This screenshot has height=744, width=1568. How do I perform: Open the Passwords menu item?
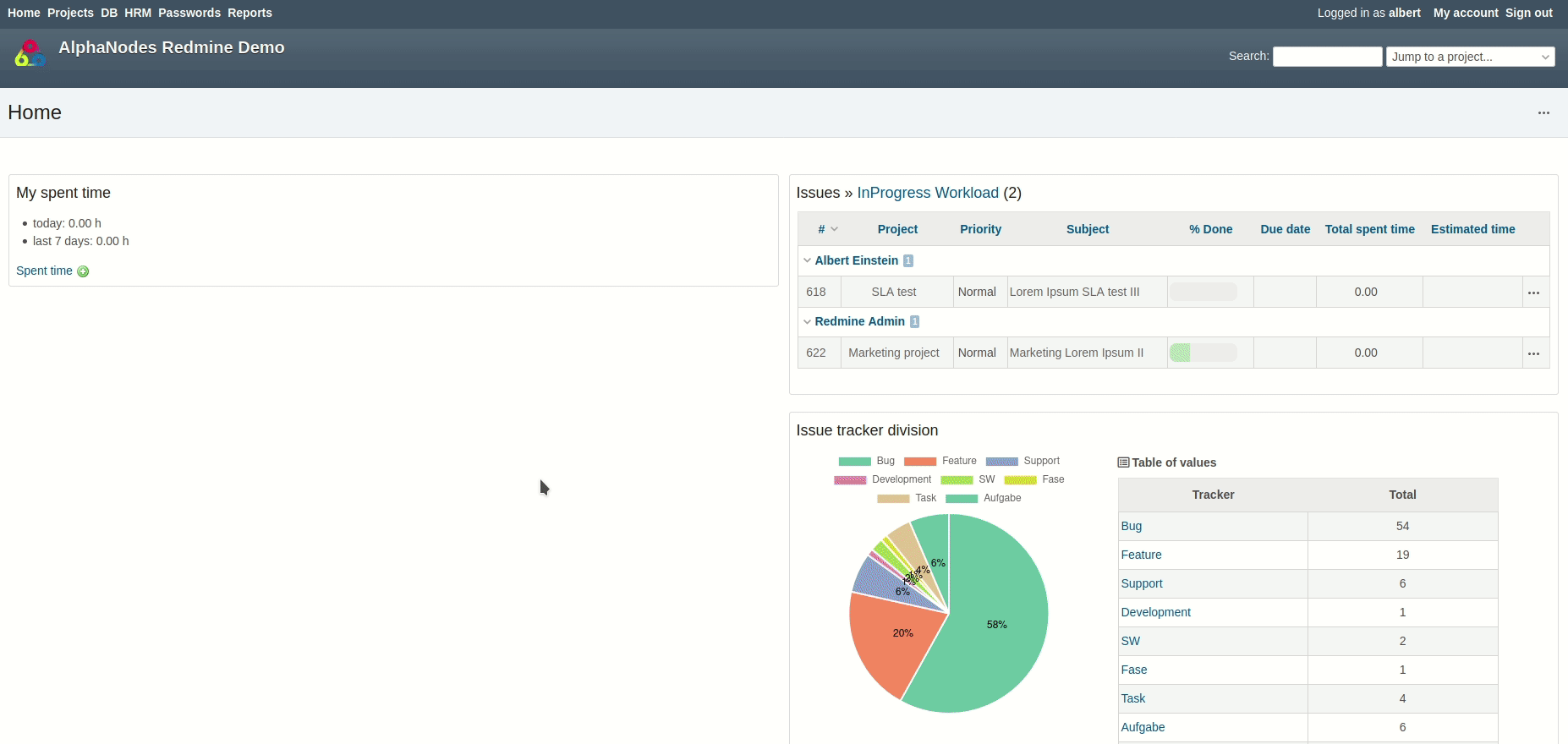pyautogui.click(x=189, y=13)
